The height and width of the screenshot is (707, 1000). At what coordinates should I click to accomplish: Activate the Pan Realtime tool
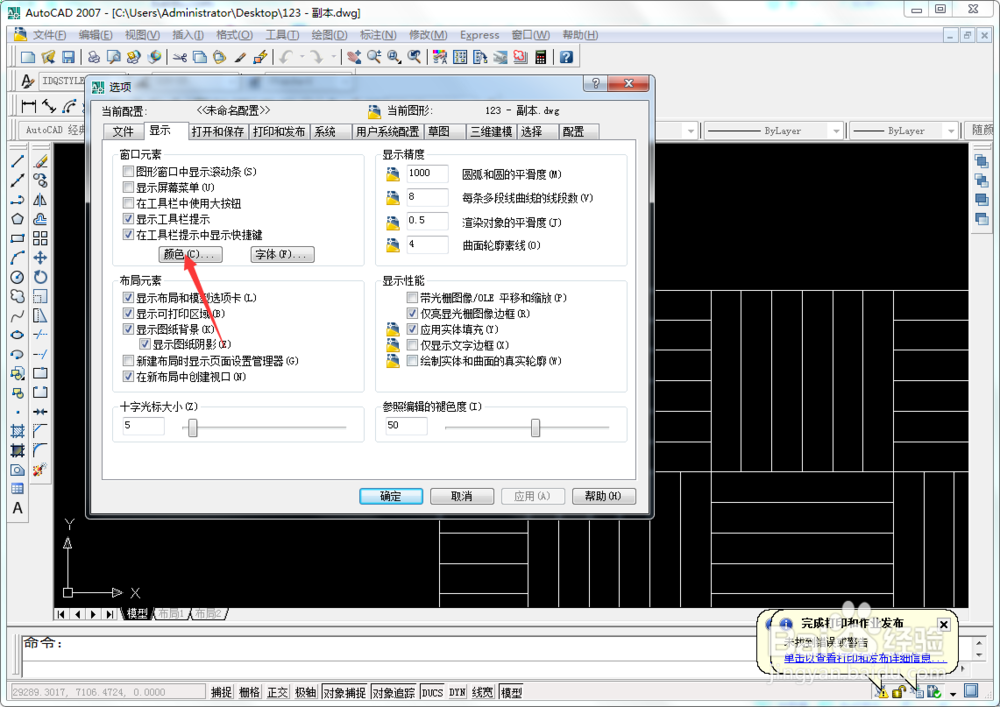pyautogui.click(x=354, y=57)
